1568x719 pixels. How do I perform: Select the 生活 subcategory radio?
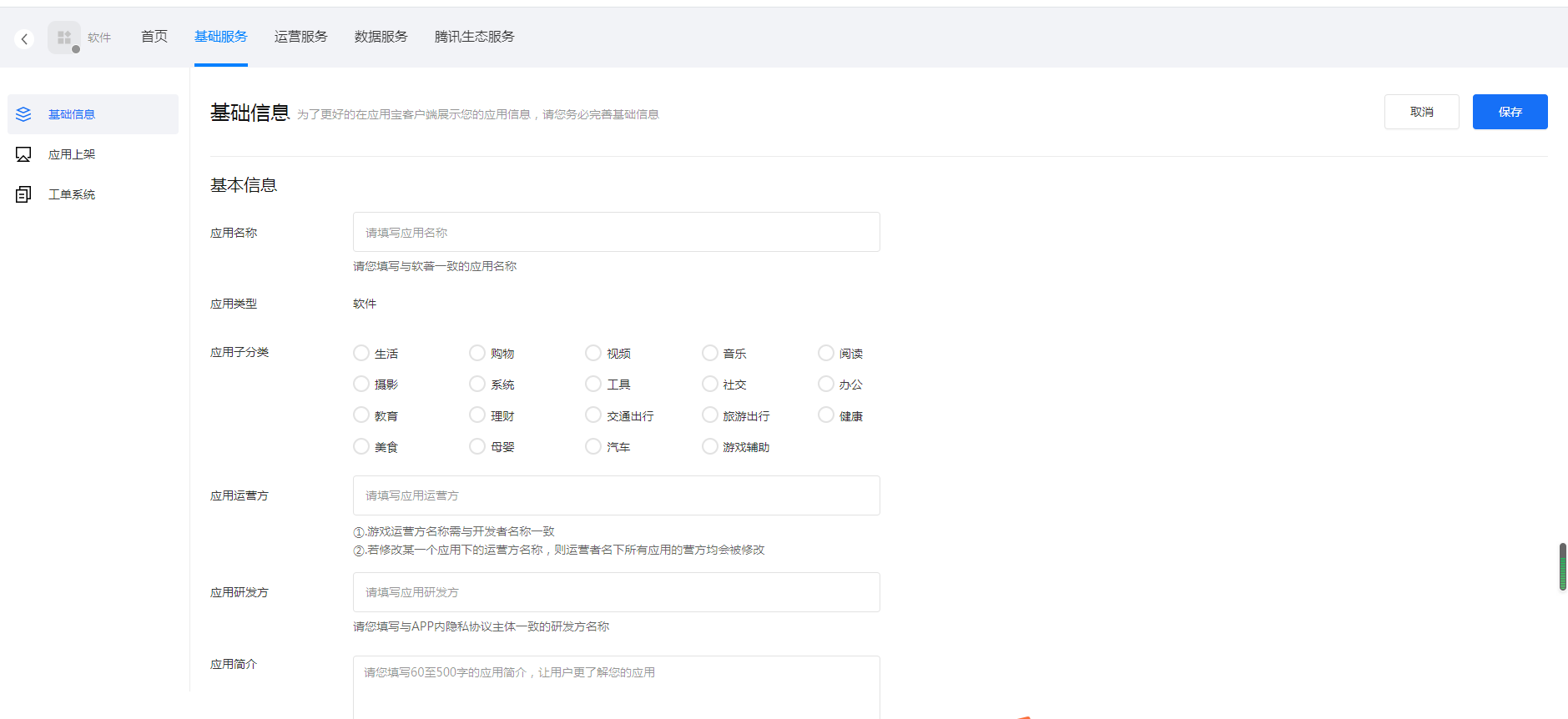coord(361,353)
